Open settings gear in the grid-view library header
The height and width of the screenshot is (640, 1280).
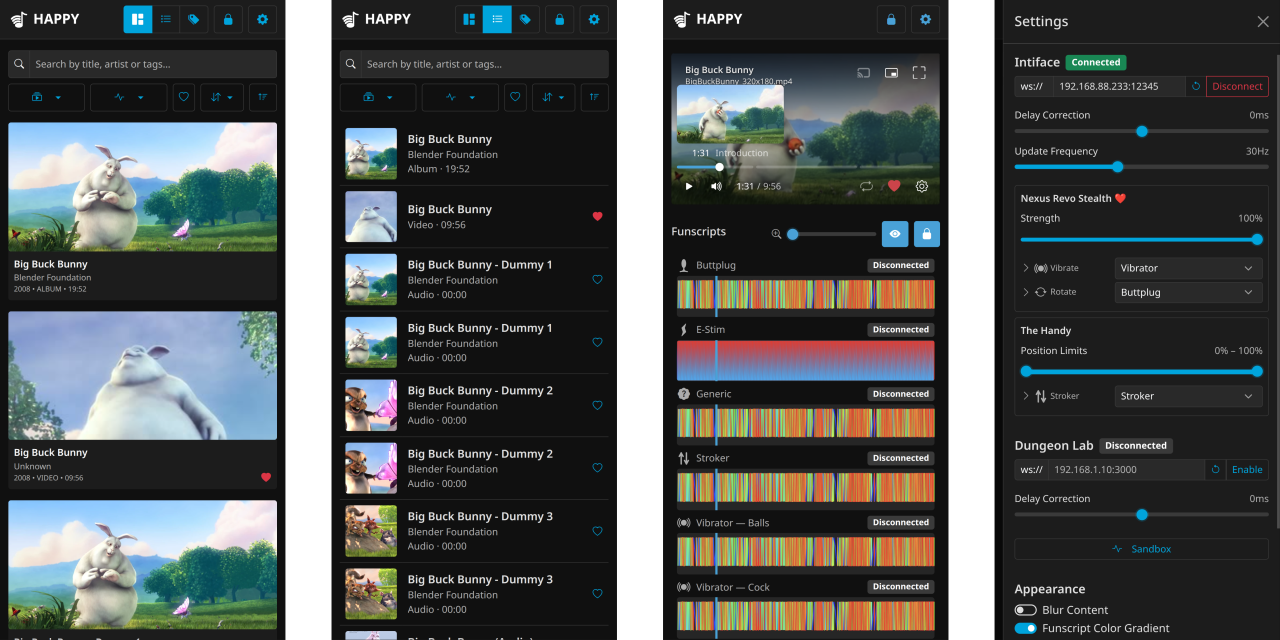tap(263, 19)
